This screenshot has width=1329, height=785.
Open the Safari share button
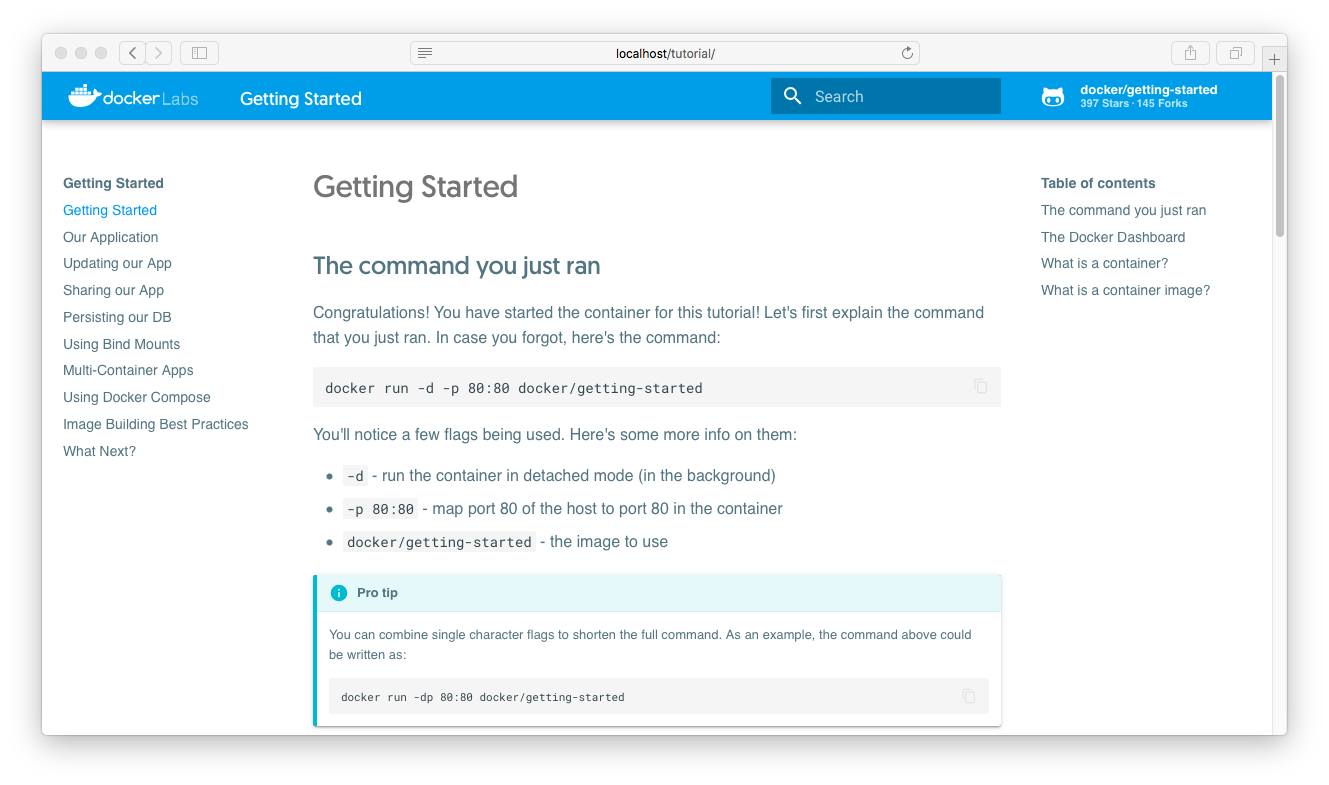[1190, 53]
